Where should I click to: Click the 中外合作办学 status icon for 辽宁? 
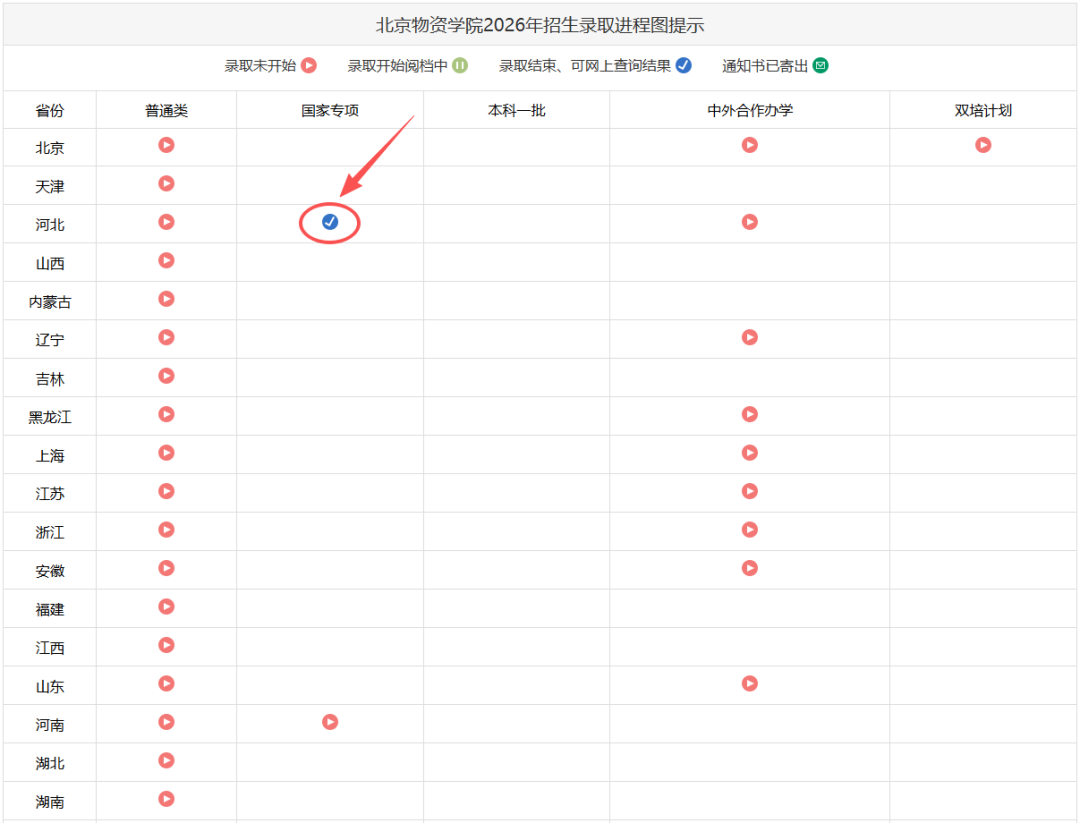pos(749,337)
